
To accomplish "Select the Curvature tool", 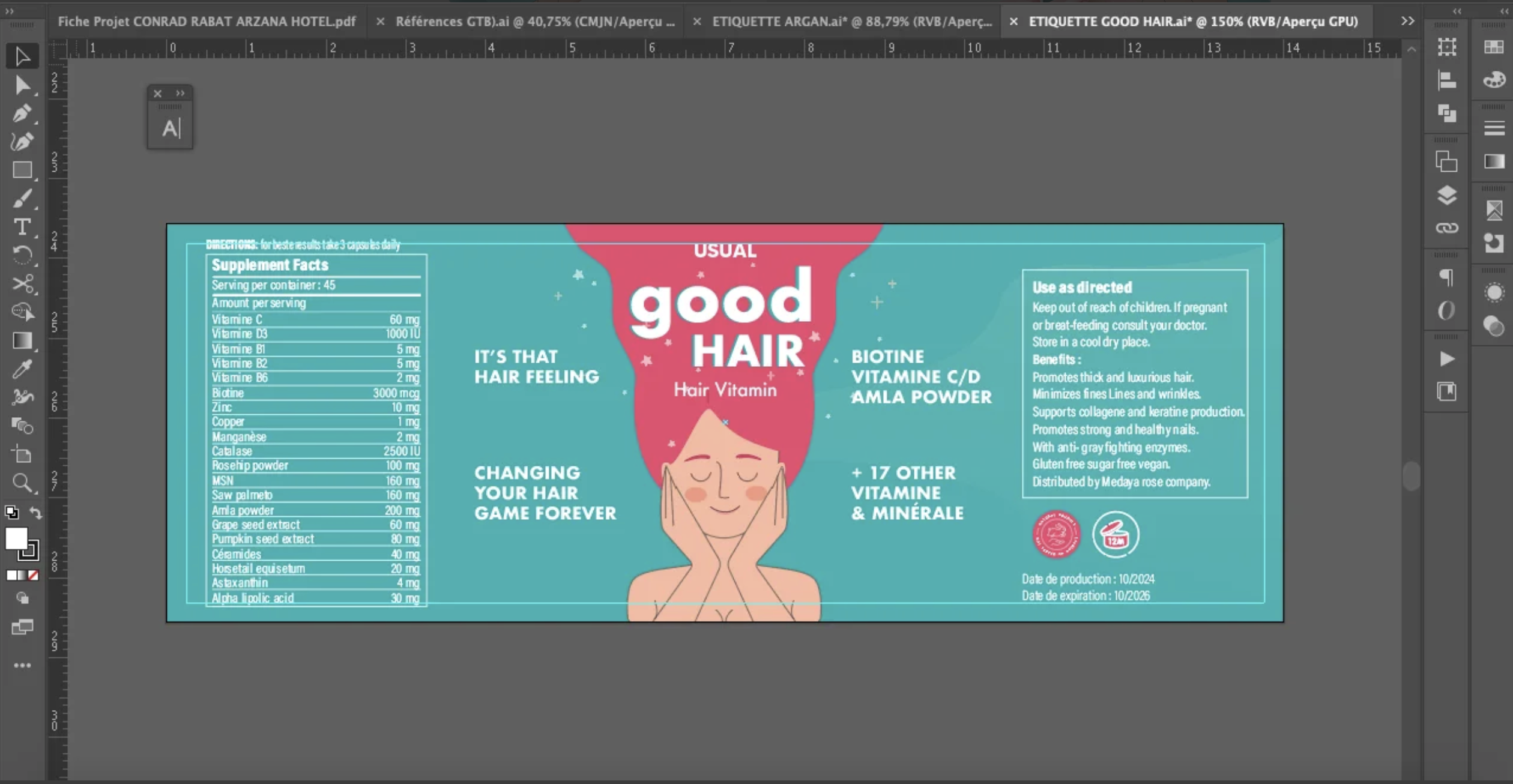I will (22, 142).
